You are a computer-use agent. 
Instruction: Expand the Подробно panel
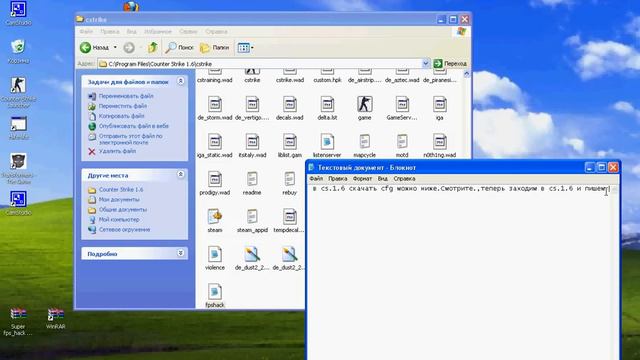click(180, 253)
